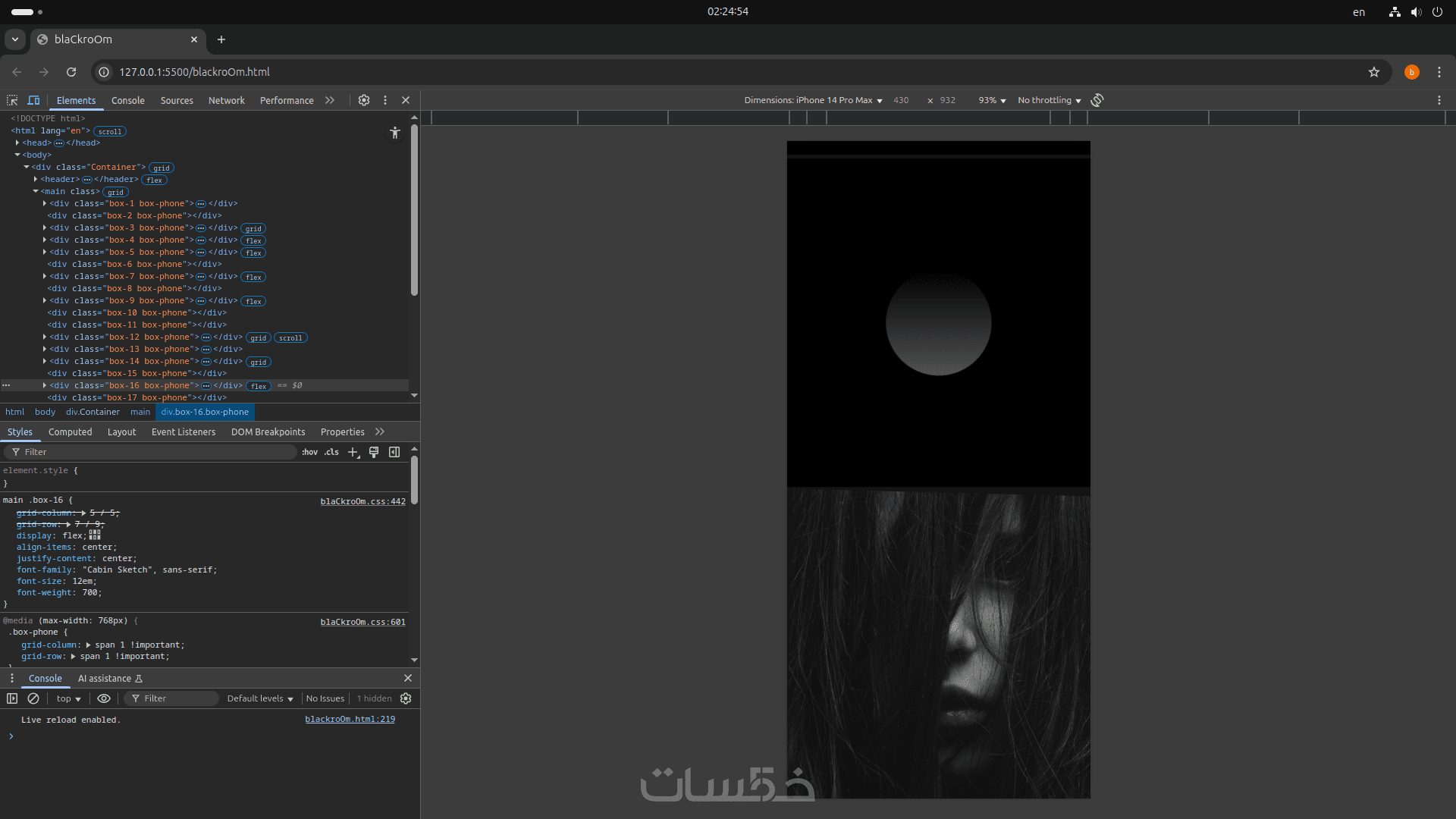Expand the box-12 box-phone div node
This screenshot has height=819, width=1456.
pos(45,337)
